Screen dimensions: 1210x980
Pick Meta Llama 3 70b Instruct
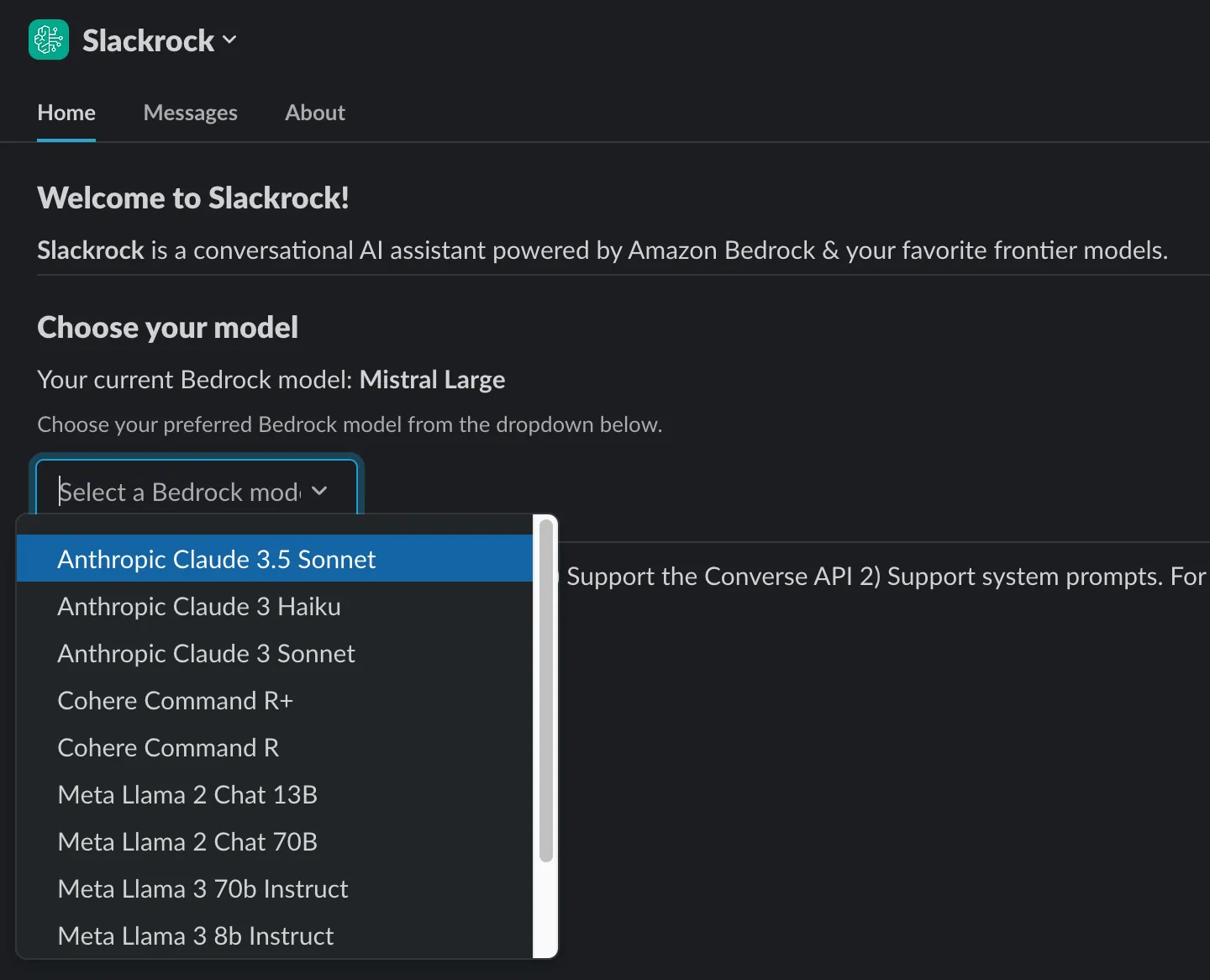[x=275, y=888]
